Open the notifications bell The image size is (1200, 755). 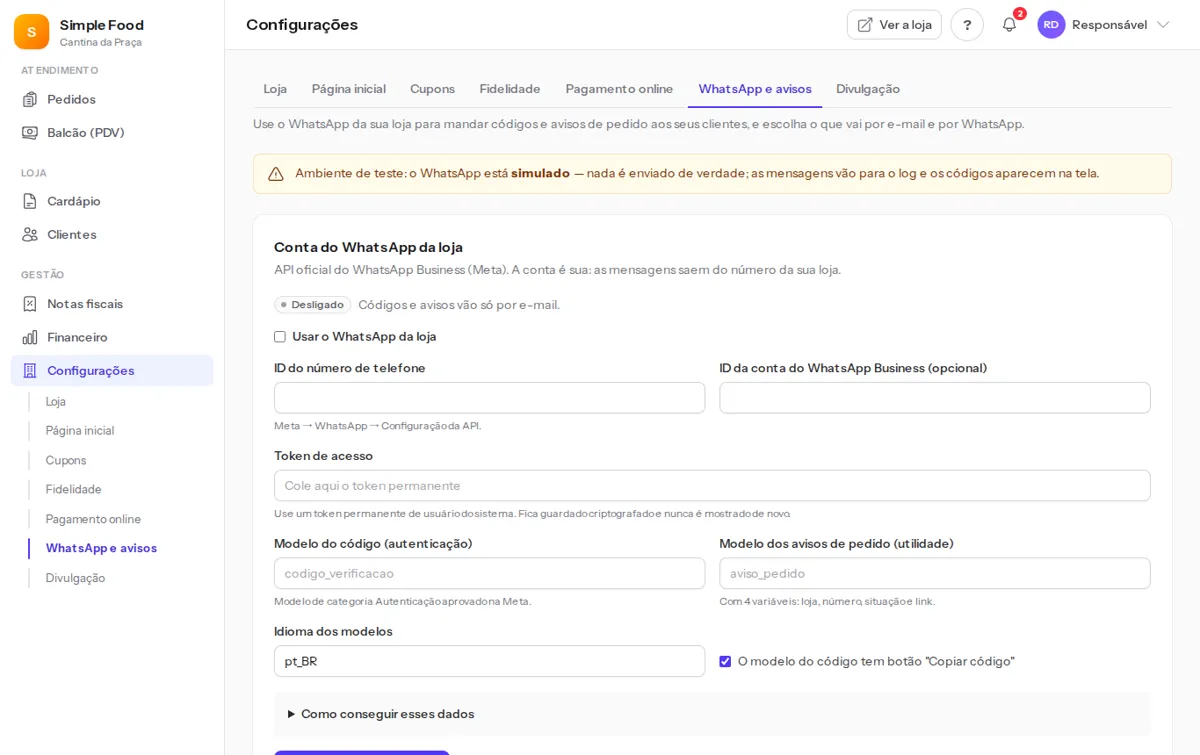tap(1009, 25)
